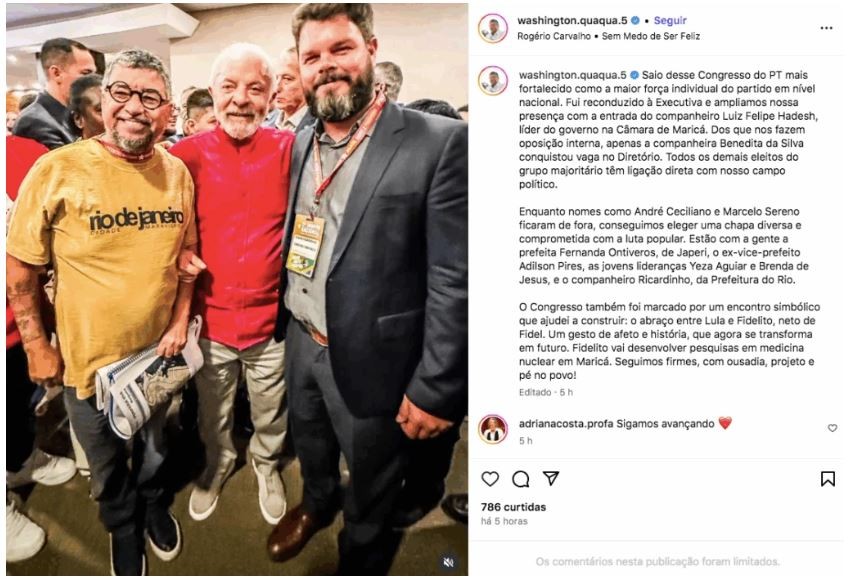Click the caption avatar of washington.quaqua.5

pyautogui.click(x=493, y=80)
